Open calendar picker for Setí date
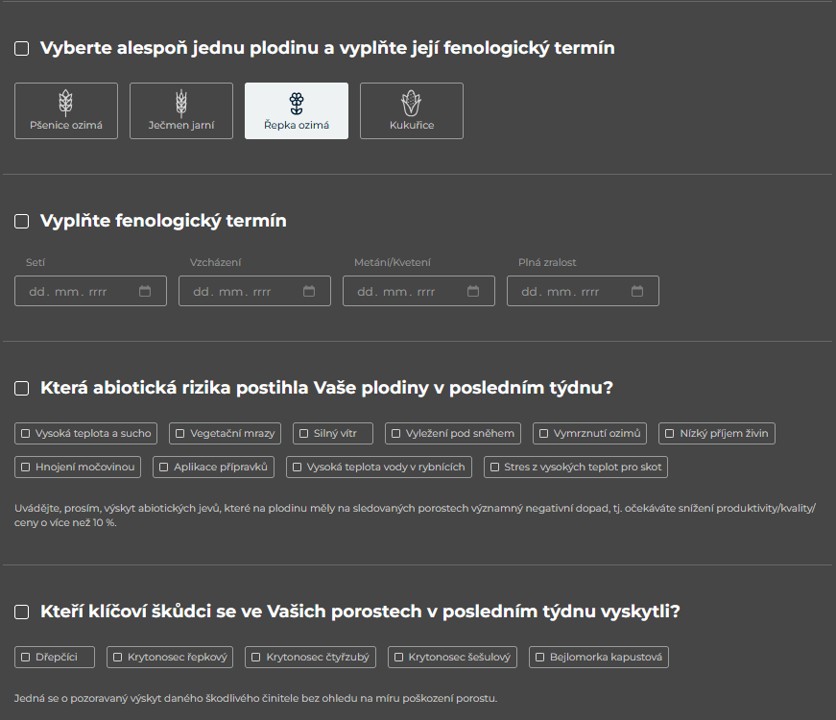The width and height of the screenshot is (836, 720). [145, 291]
